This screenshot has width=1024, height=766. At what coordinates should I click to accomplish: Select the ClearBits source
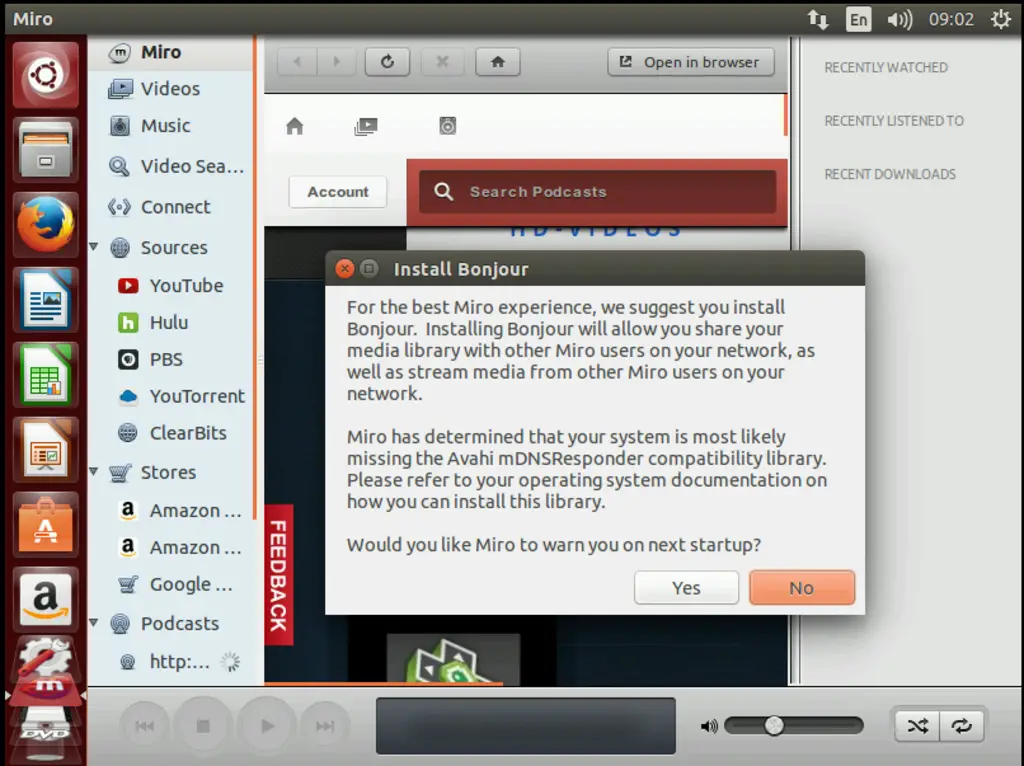coord(172,433)
